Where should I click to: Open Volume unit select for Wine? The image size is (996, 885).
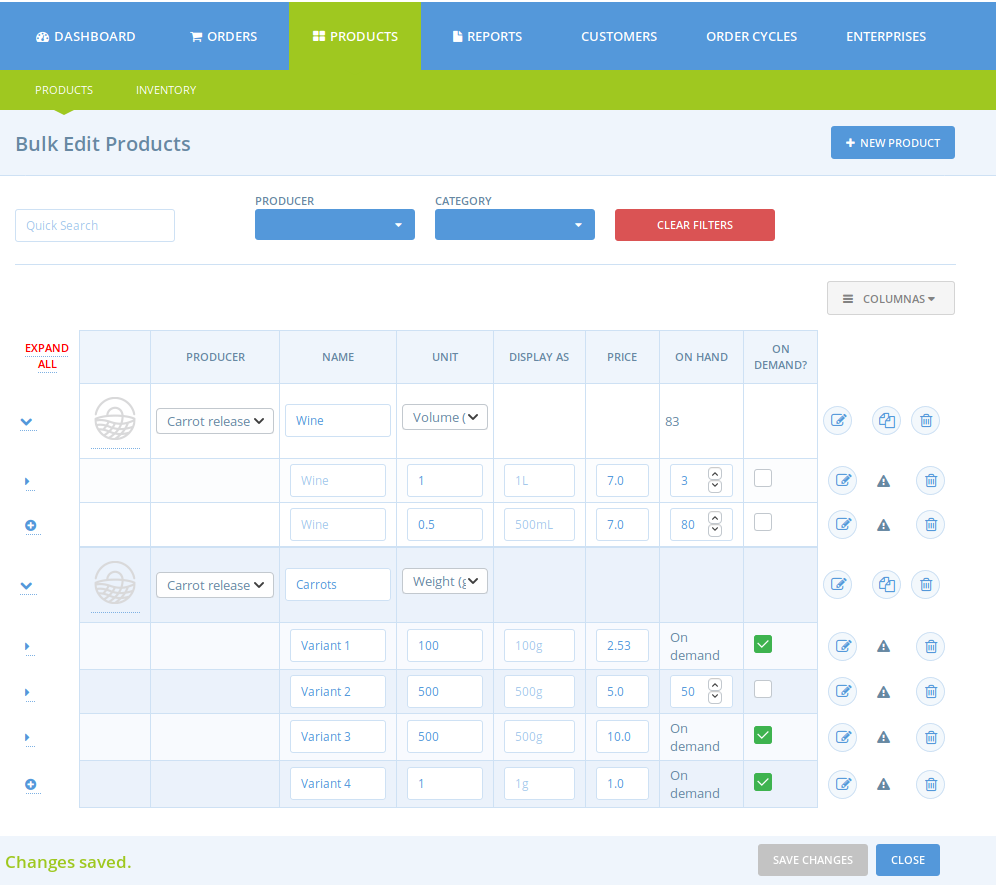[445, 417]
